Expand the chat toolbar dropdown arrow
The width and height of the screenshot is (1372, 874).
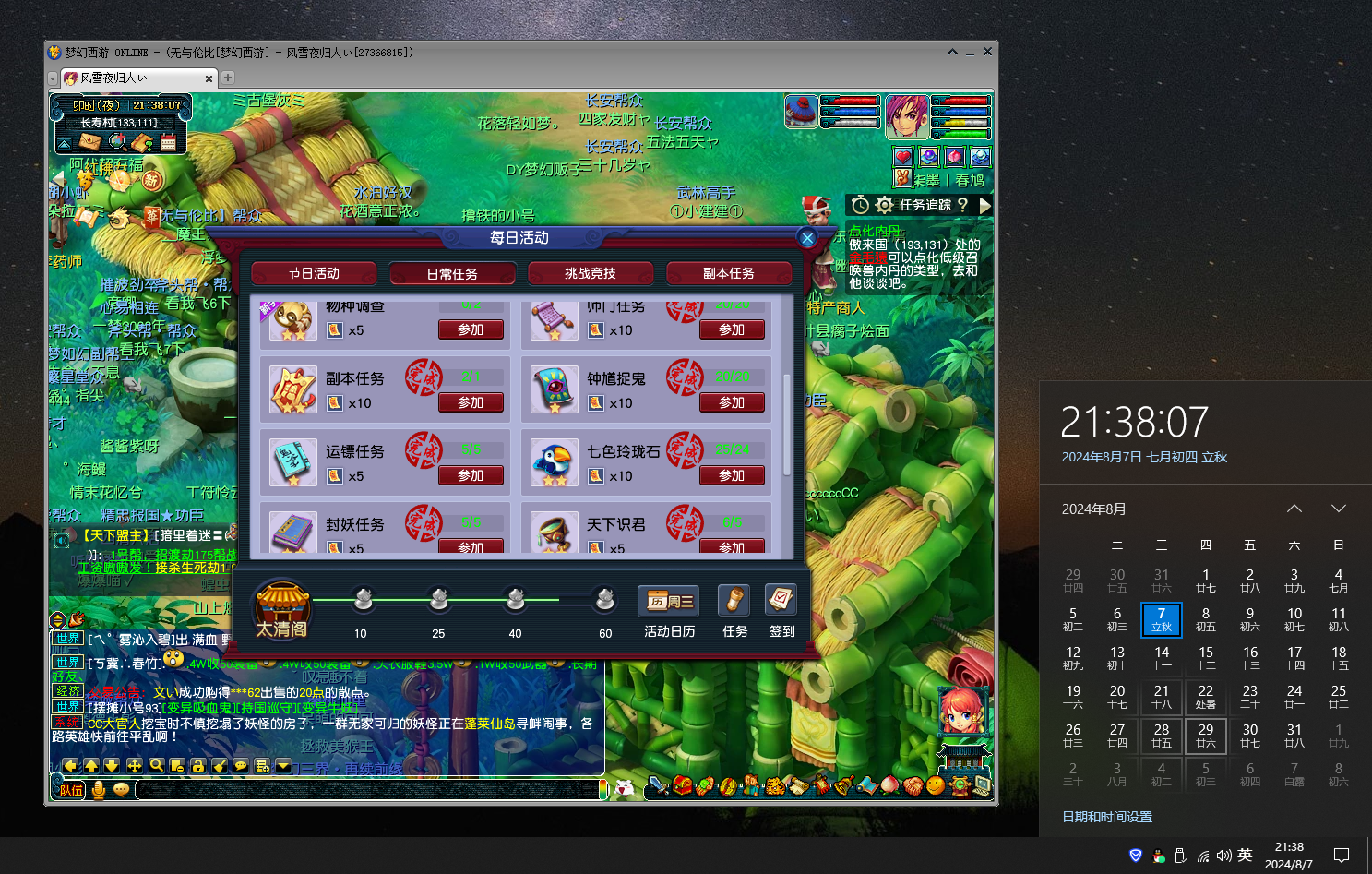tap(283, 765)
